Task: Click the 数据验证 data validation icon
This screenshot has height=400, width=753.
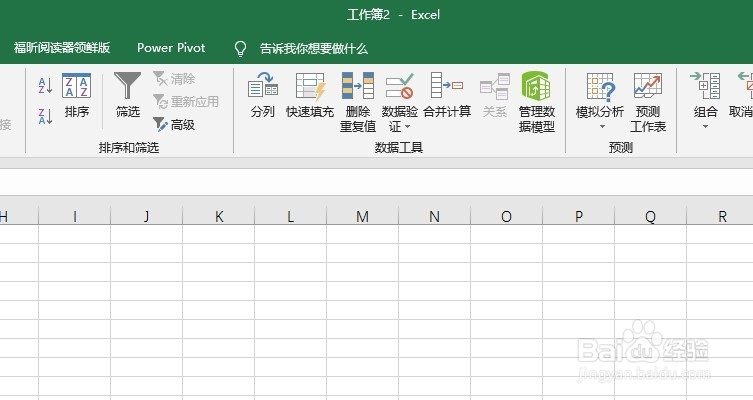Action: pyautogui.click(x=400, y=86)
